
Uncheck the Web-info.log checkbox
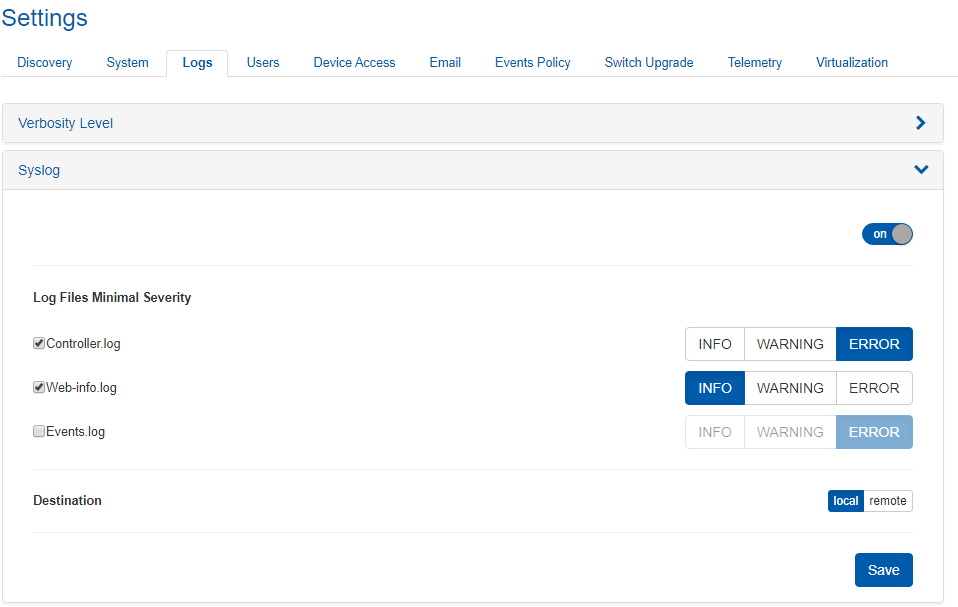[x=39, y=387]
